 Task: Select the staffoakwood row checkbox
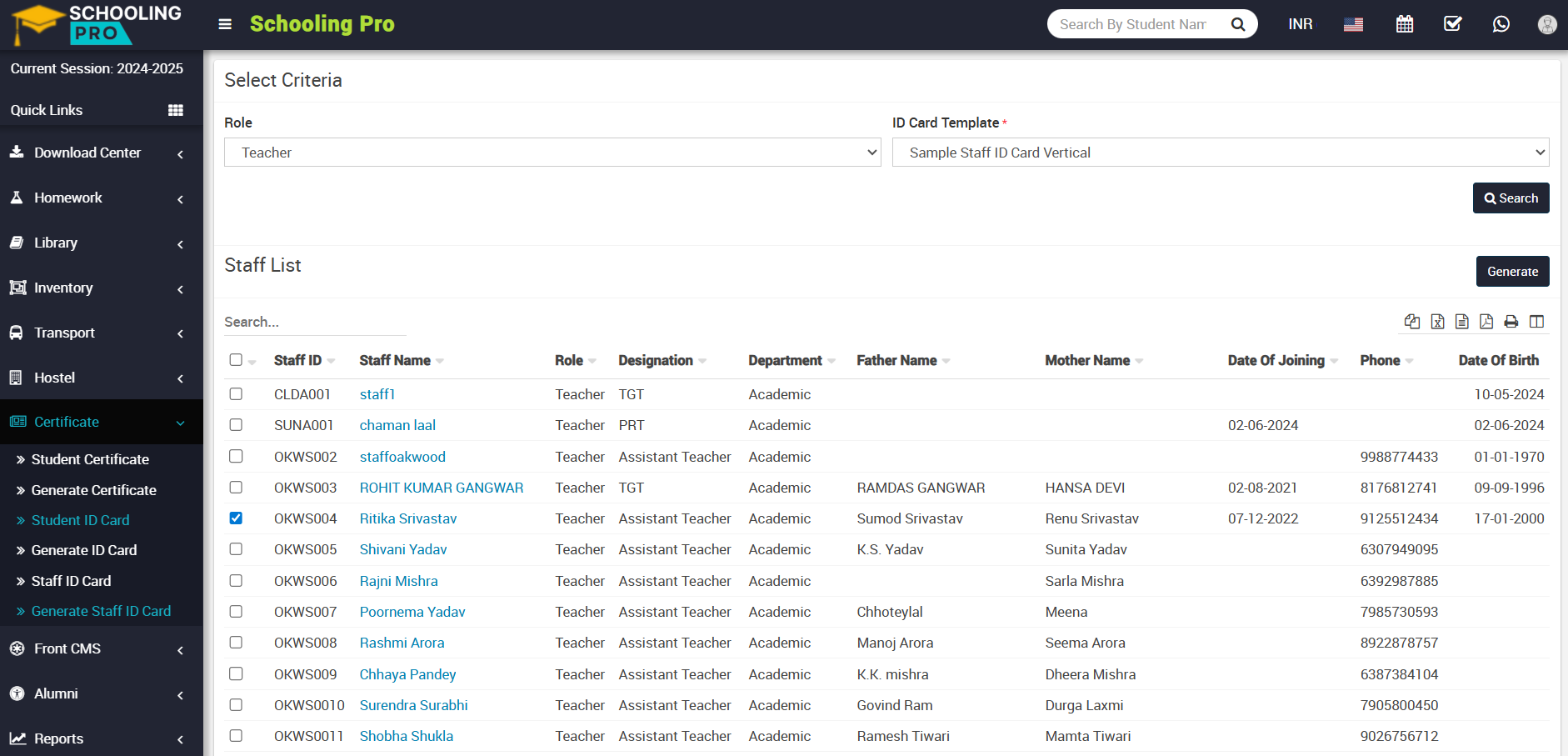pyautogui.click(x=236, y=456)
